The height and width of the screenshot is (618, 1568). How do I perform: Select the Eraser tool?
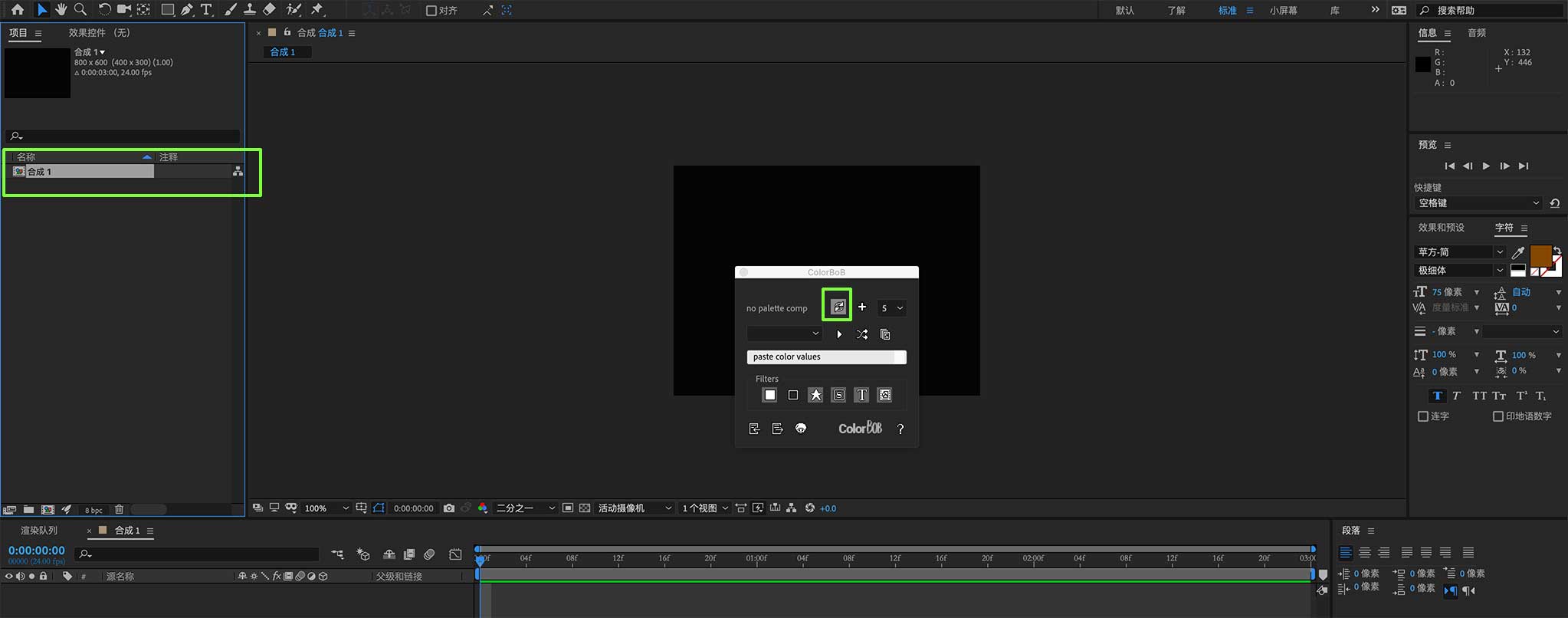coord(269,10)
